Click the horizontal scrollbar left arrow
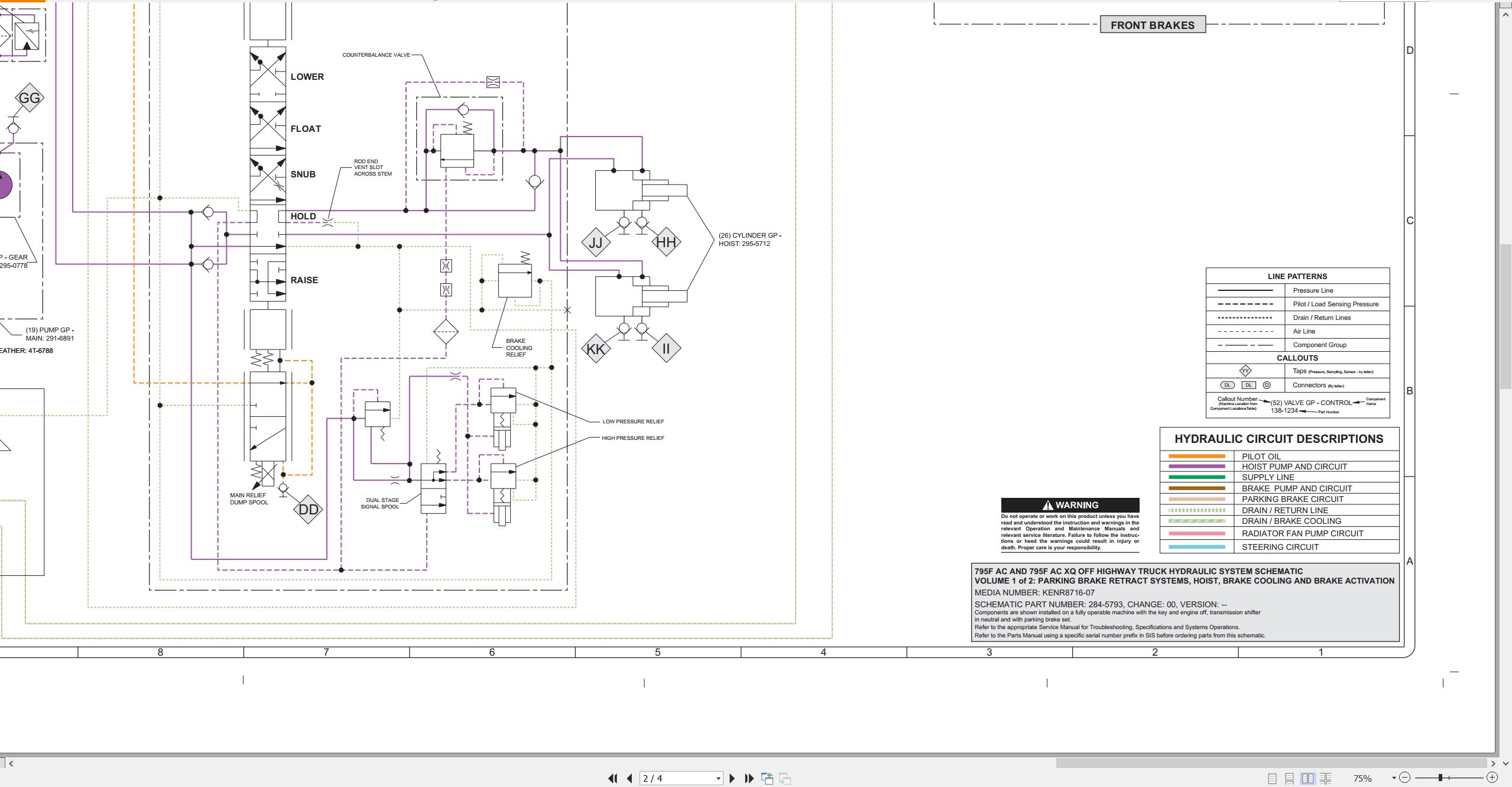Screen dimensions: 1512x787 click(x=11, y=763)
